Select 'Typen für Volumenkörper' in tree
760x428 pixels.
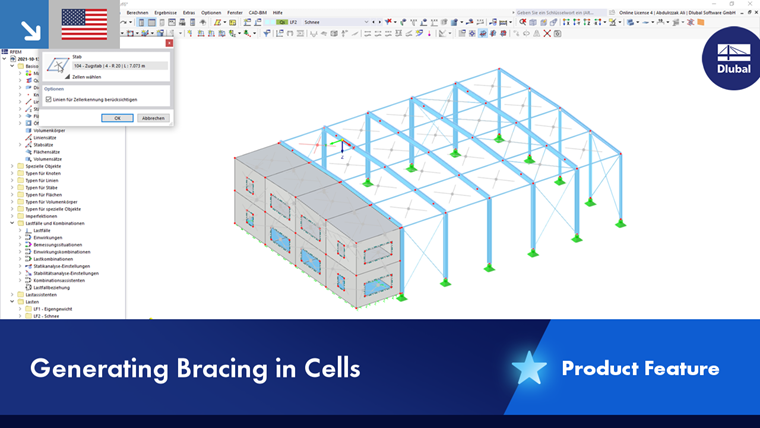[51, 202]
